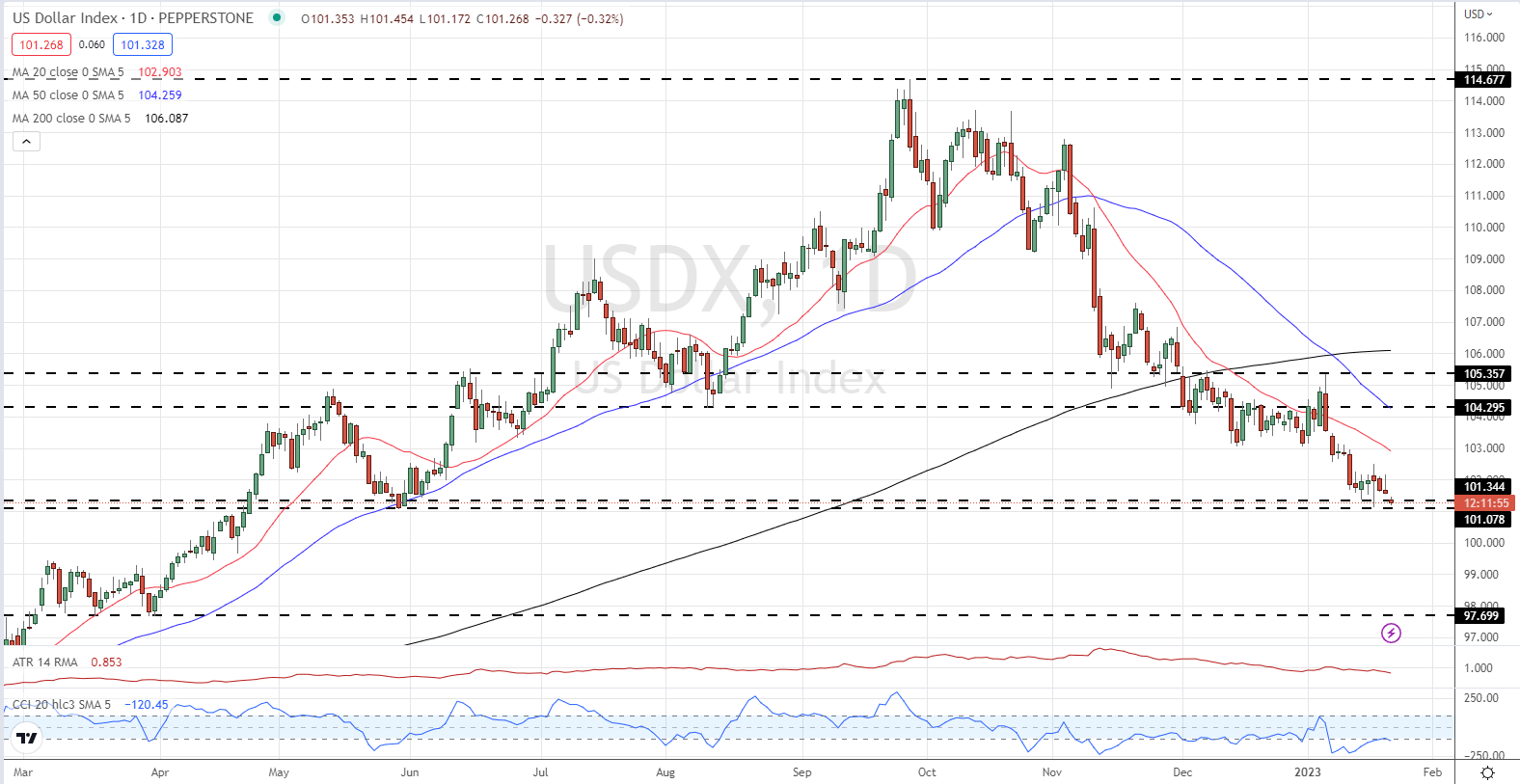Screen dimensions: 1520x784
Task: Click the 97.699 price level label
Action: pyautogui.click(x=1481, y=616)
